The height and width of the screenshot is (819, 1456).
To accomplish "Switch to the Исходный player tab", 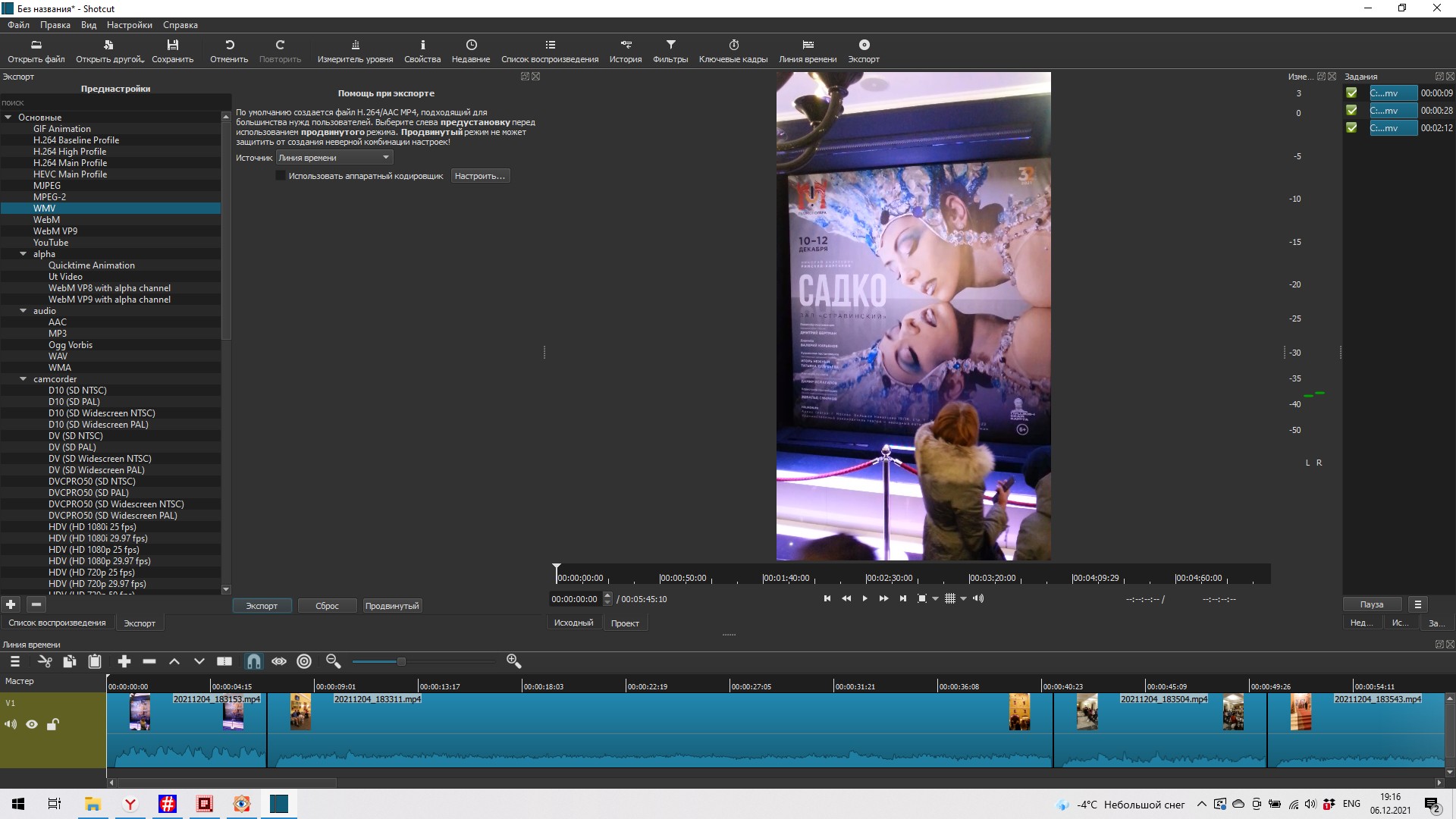I will tap(573, 623).
